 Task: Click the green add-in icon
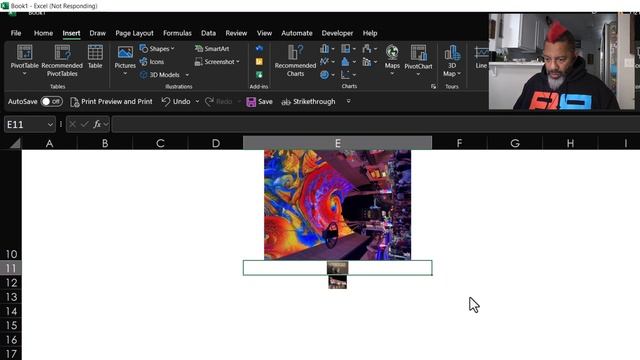pyautogui.click(x=259, y=75)
